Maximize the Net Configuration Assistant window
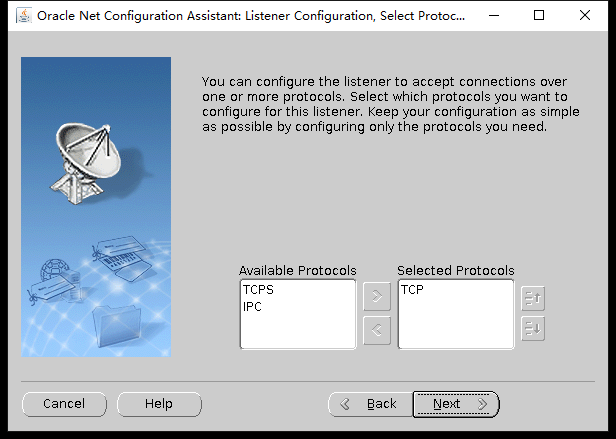 pos(539,16)
